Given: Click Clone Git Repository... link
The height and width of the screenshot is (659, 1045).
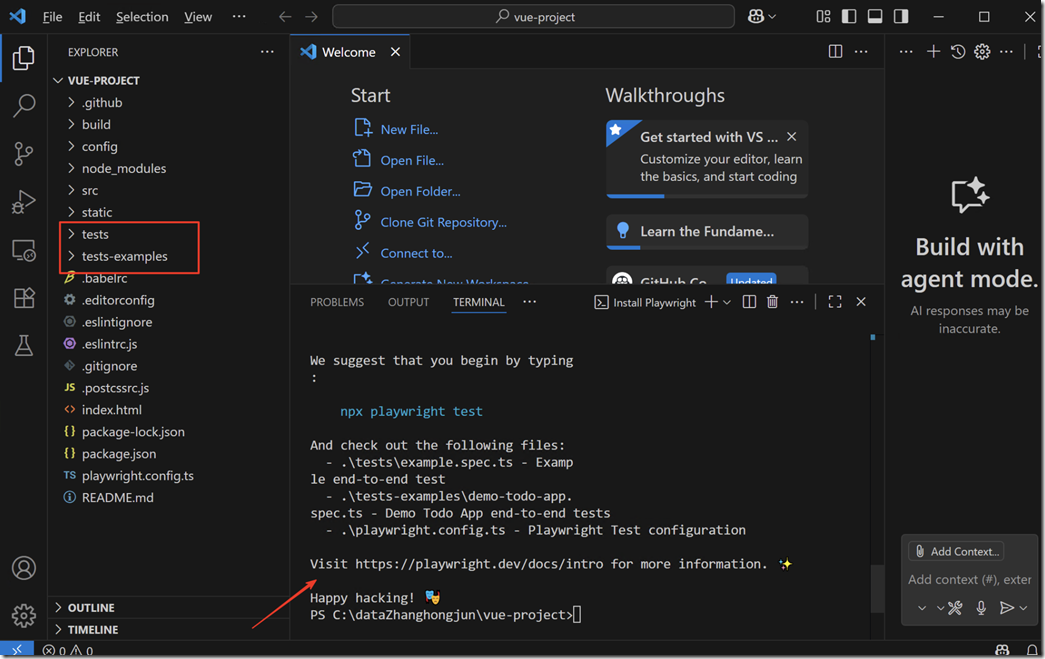Looking at the screenshot, I should (443, 223).
